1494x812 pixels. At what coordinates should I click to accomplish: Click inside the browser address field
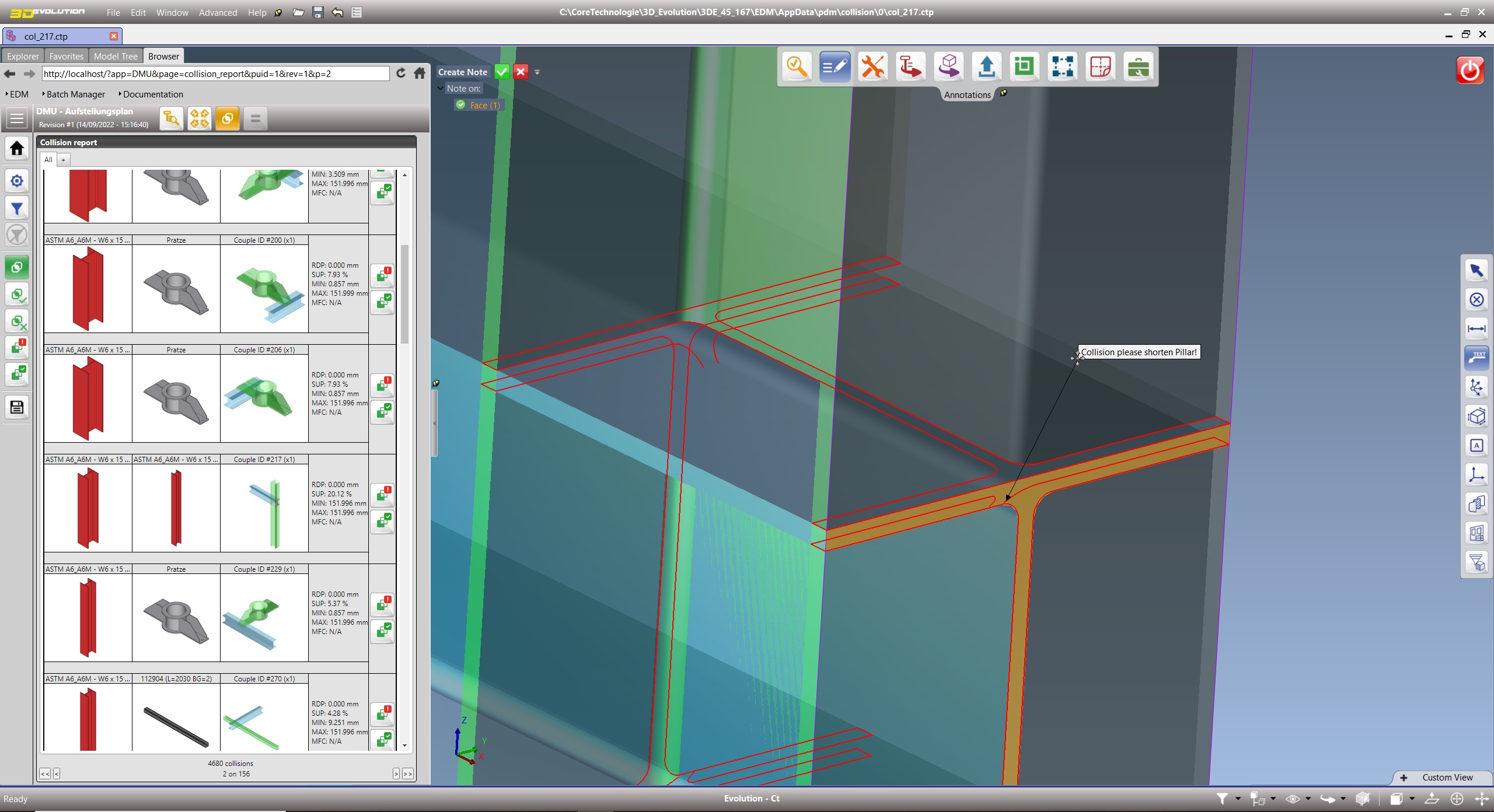216,73
